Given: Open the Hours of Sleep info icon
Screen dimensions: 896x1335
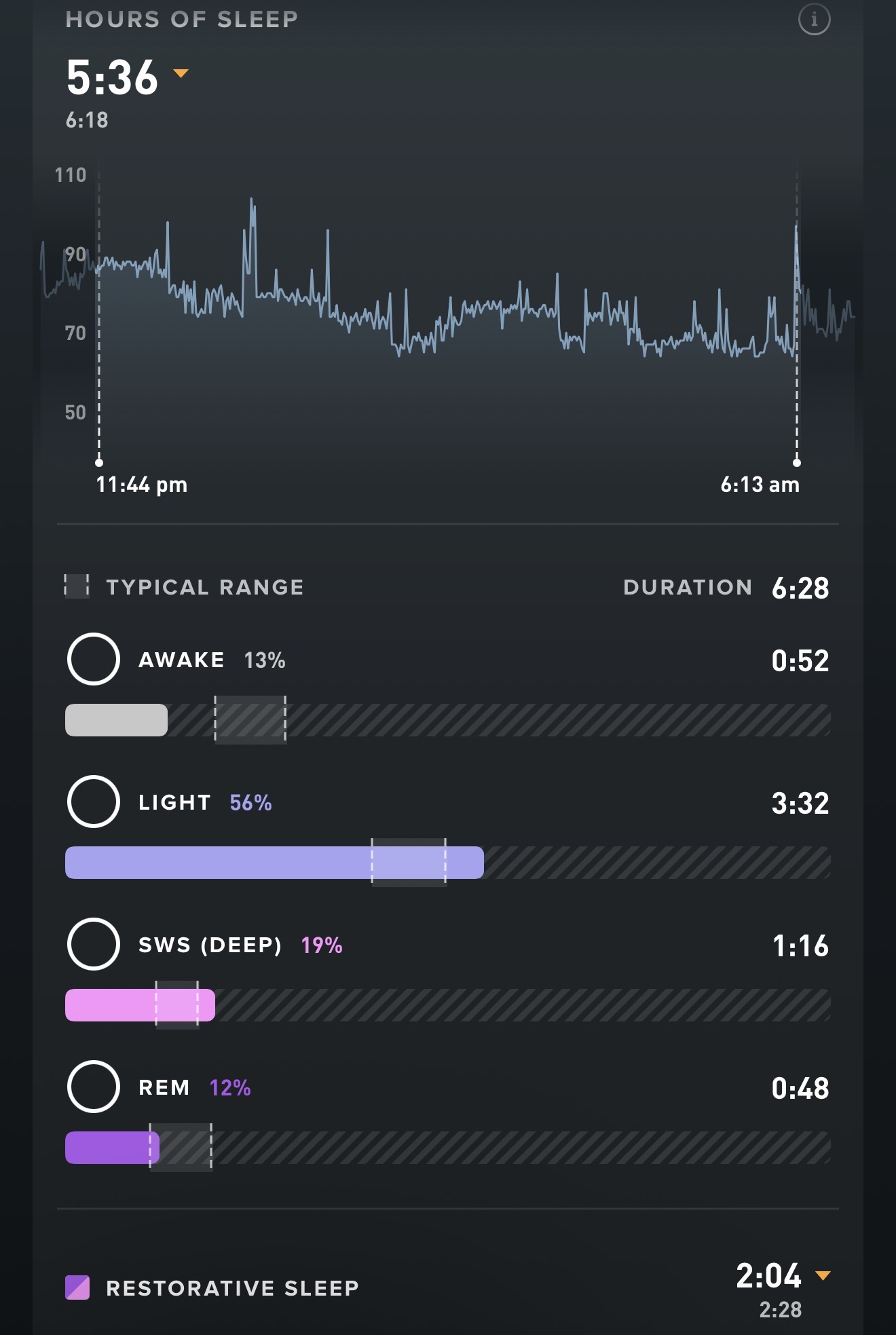Looking at the screenshot, I should 814,19.
